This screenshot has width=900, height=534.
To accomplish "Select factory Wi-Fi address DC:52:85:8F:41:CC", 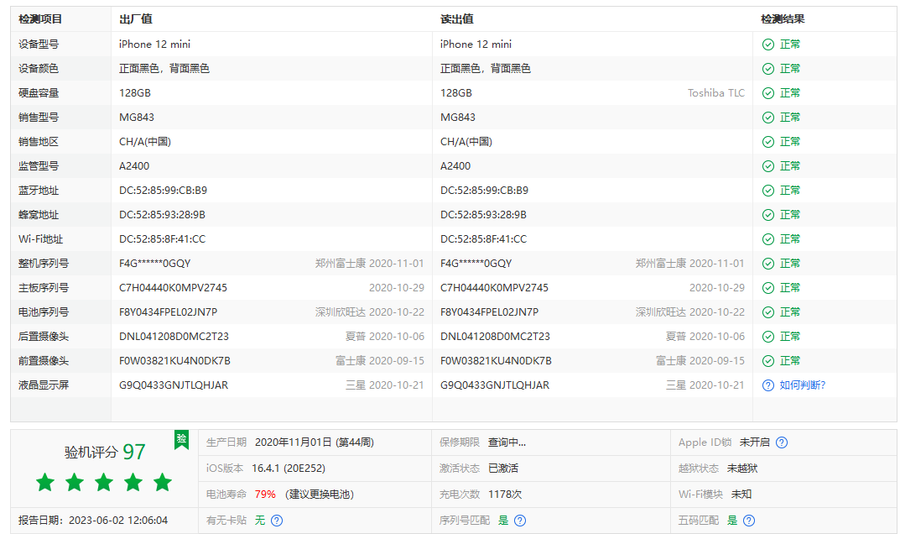I will tap(162, 239).
